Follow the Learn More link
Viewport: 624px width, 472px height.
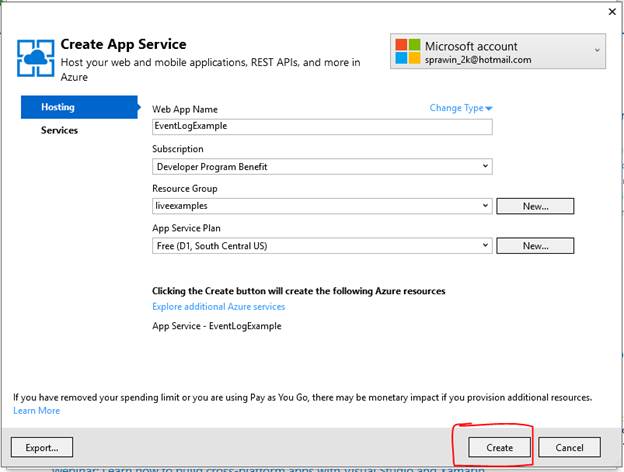tap(36, 411)
